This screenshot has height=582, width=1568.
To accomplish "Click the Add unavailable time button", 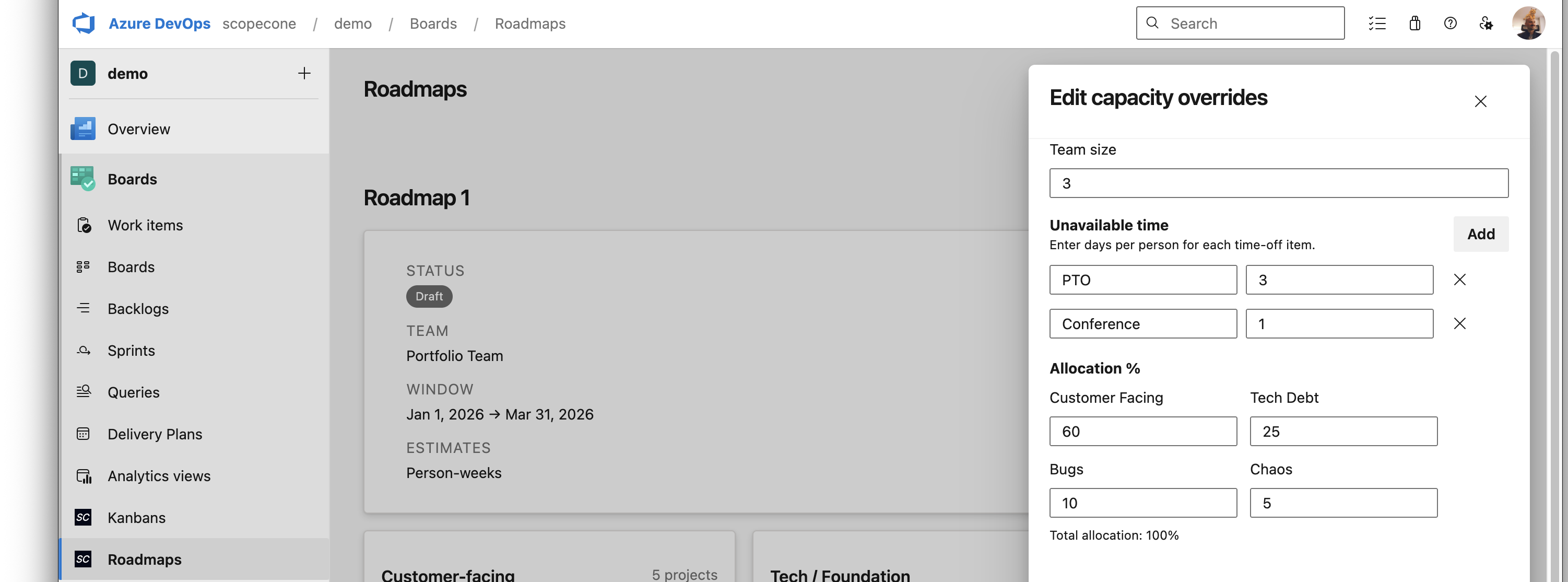I will [x=1480, y=234].
